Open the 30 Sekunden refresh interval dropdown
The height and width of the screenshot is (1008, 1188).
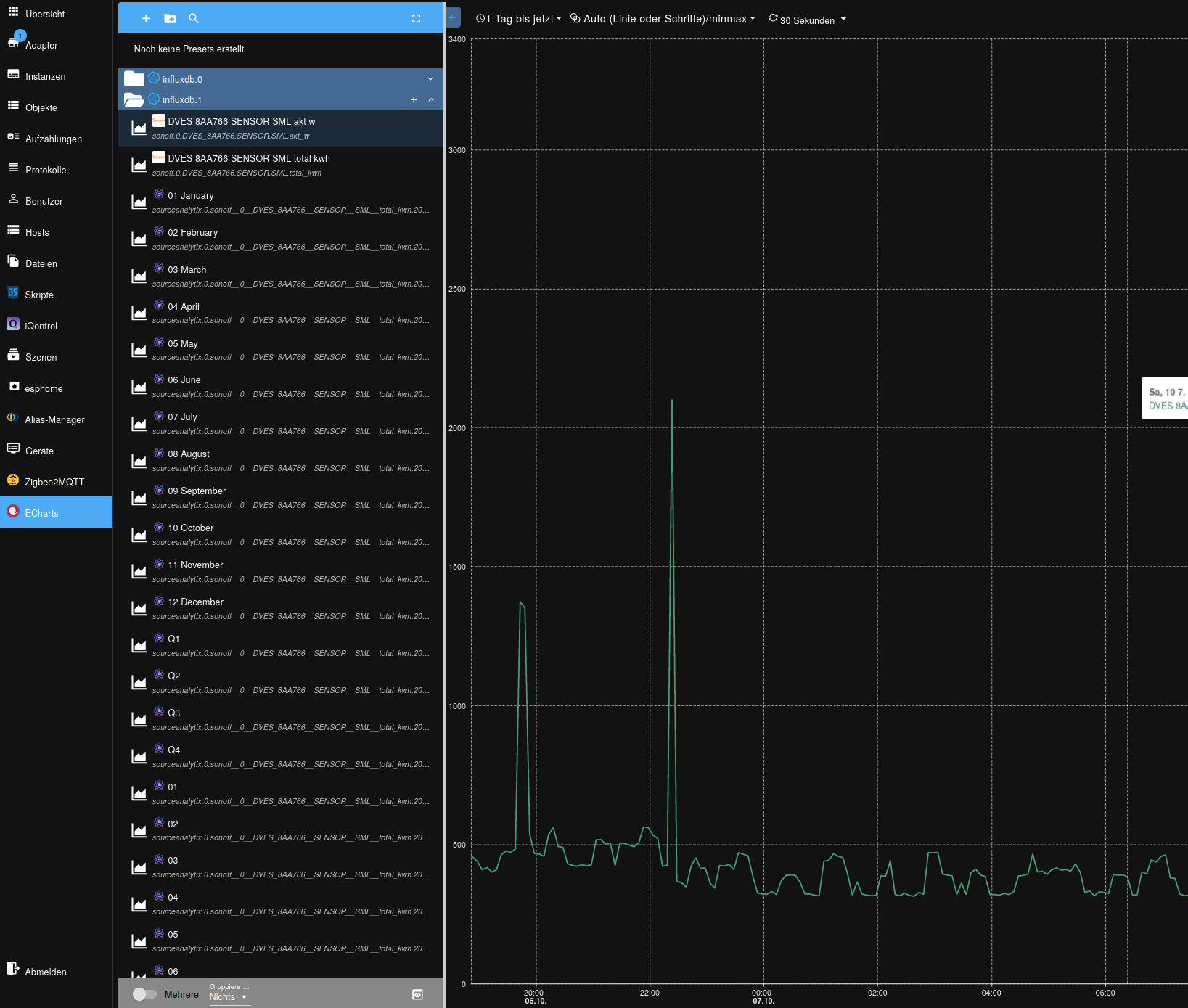pyautogui.click(x=807, y=20)
